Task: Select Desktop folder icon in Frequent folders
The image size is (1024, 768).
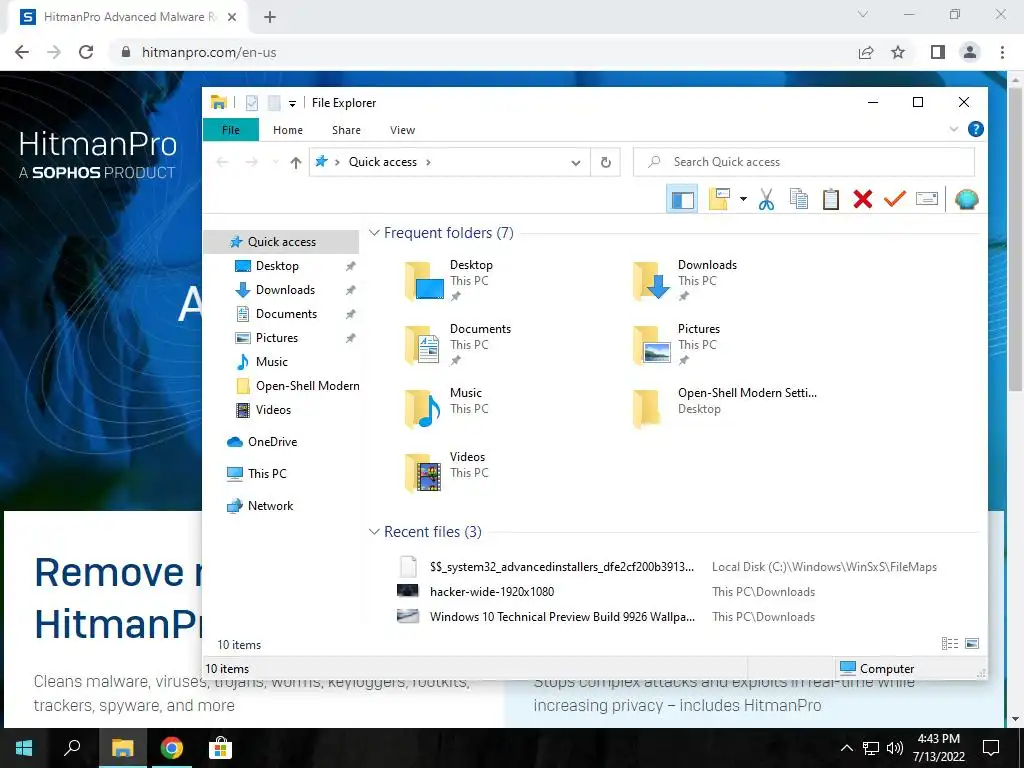Action: (x=424, y=280)
